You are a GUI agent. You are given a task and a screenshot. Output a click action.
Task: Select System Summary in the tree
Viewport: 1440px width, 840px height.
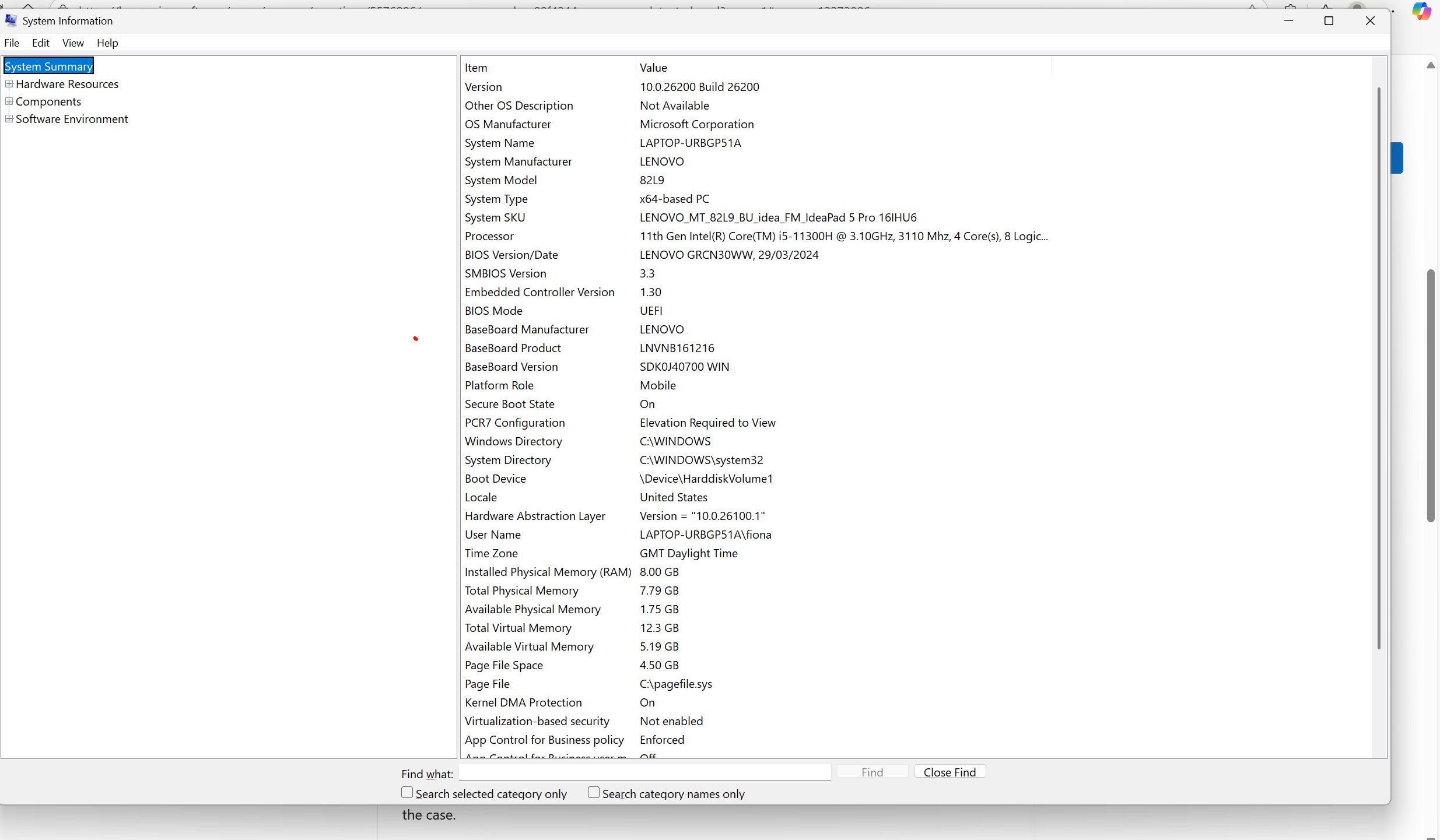click(48, 66)
